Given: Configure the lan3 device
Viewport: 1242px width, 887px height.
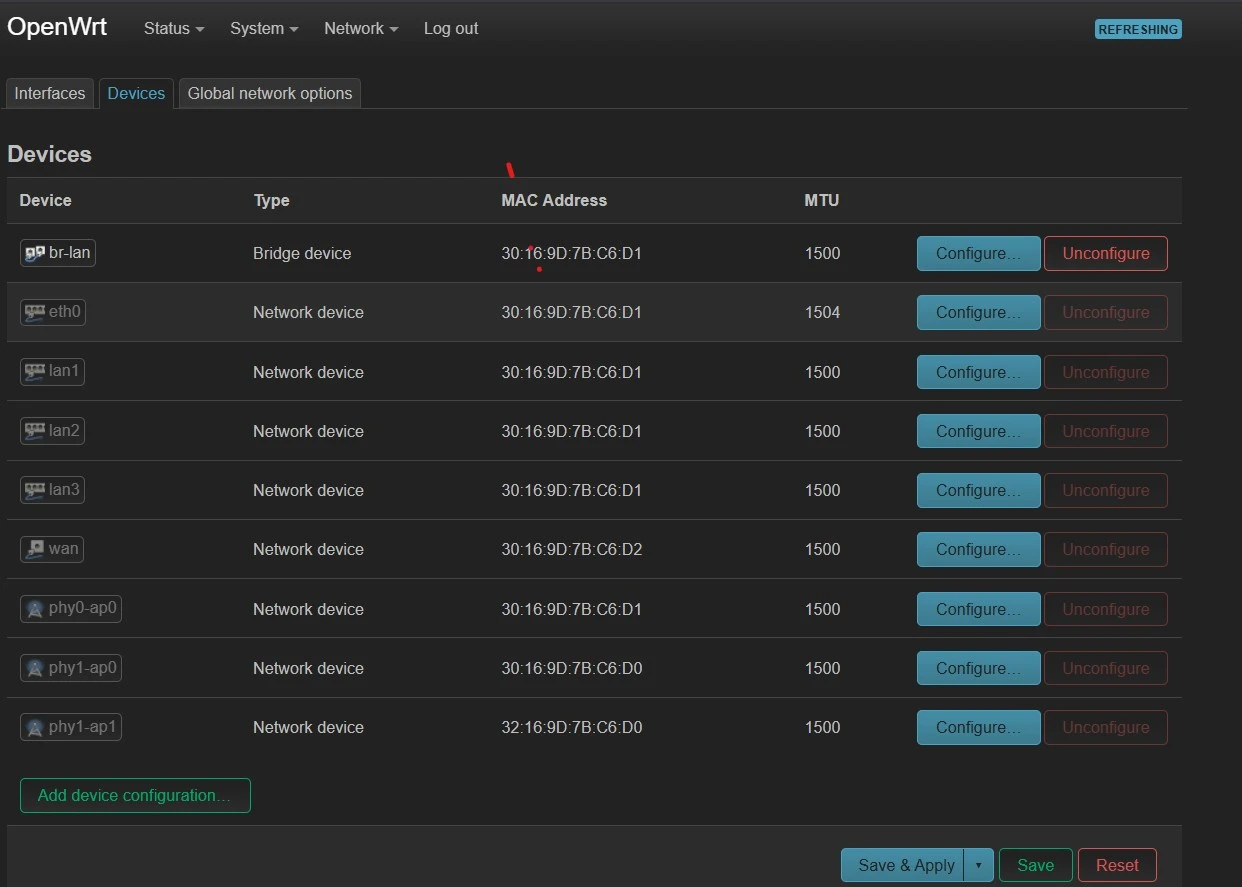Looking at the screenshot, I should (x=978, y=490).
